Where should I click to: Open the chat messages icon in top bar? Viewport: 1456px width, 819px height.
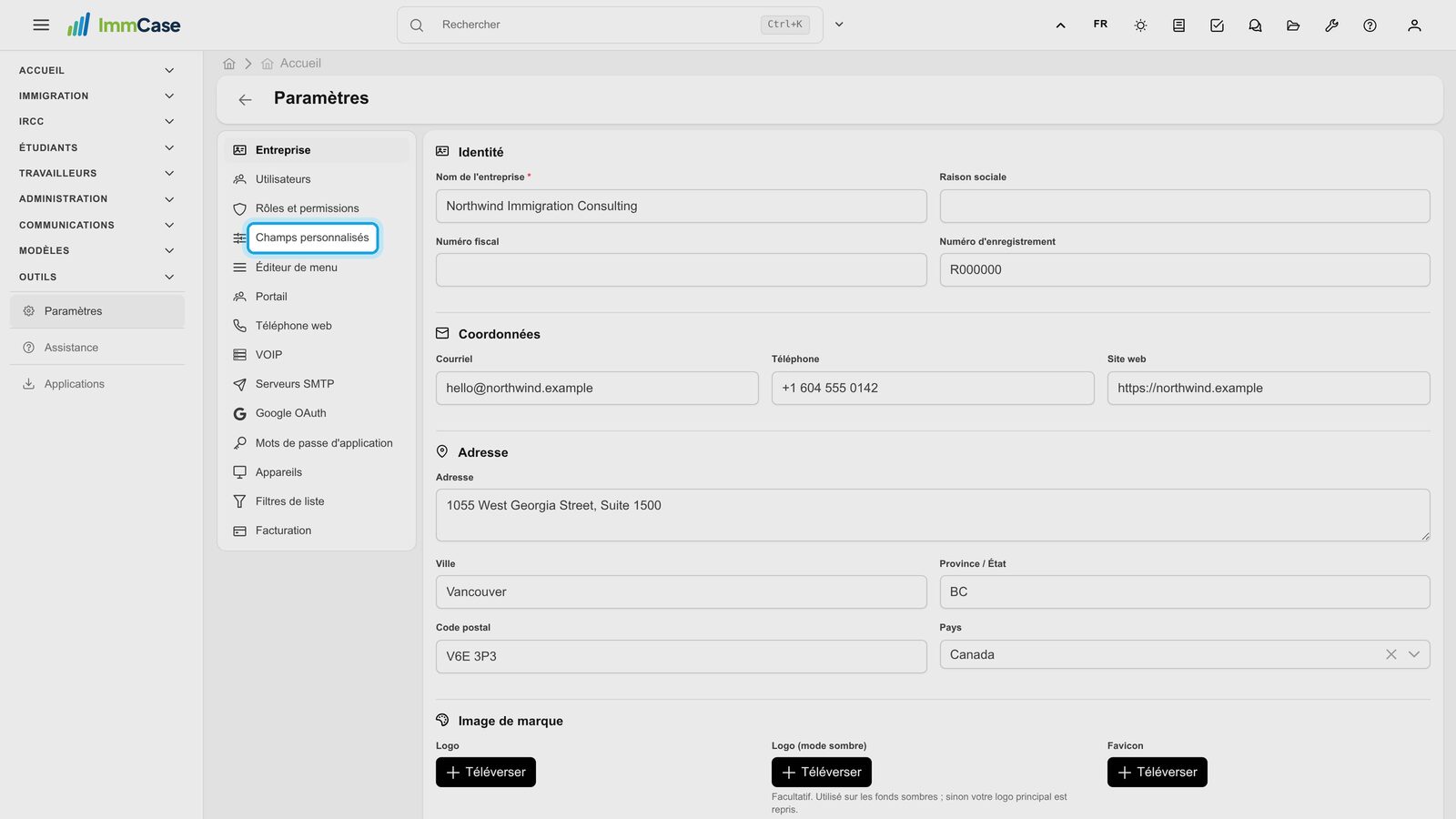pyautogui.click(x=1255, y=25)
